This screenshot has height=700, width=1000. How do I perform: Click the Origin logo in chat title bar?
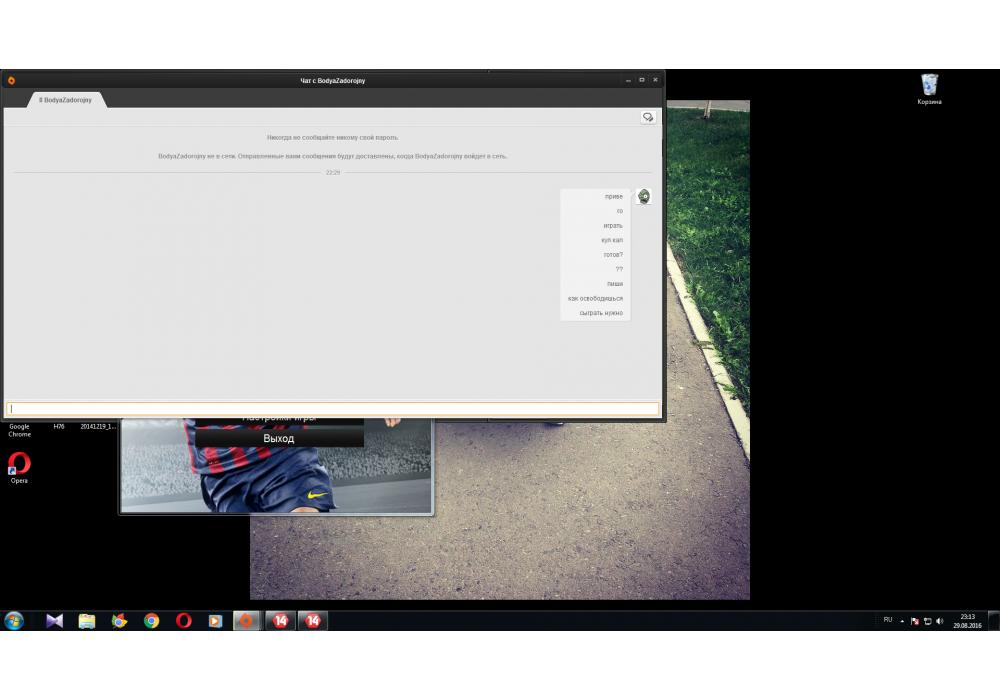tap(11, 80)
